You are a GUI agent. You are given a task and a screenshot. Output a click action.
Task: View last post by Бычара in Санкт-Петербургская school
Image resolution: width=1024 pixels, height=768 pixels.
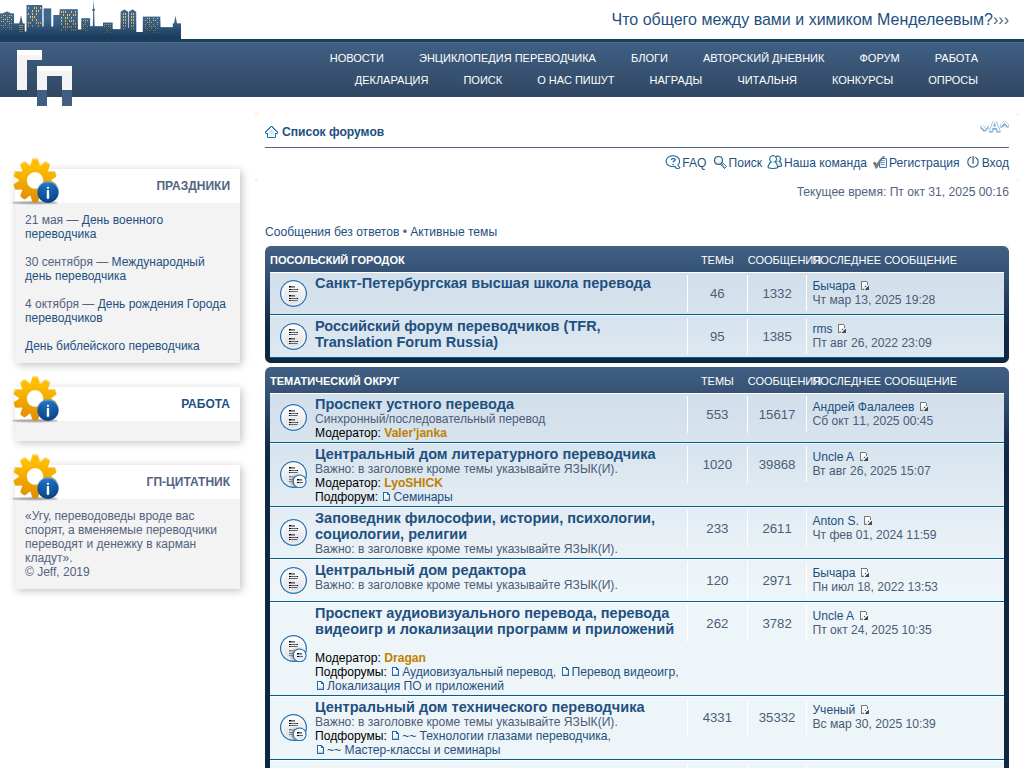[x=865, y=286]
